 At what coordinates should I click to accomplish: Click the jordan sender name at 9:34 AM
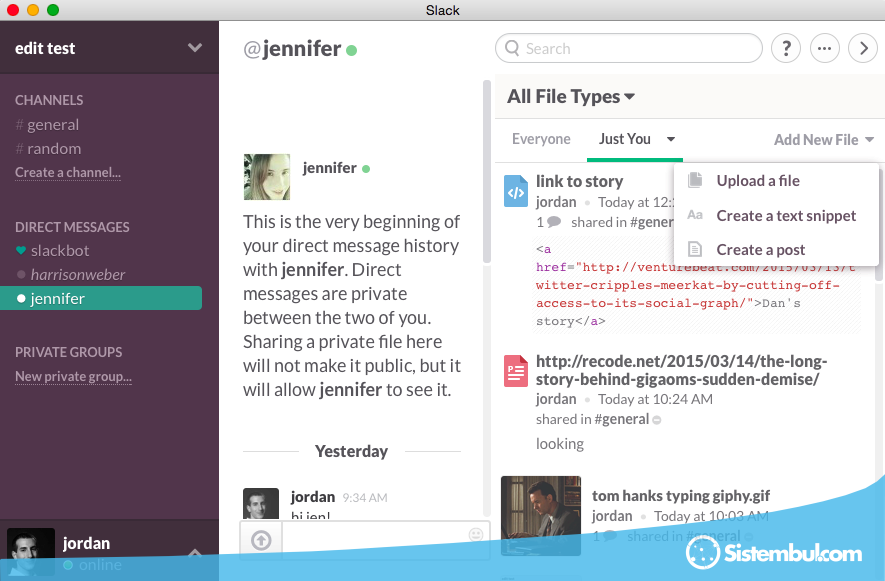pyautogui.click(x=313, y=496)
